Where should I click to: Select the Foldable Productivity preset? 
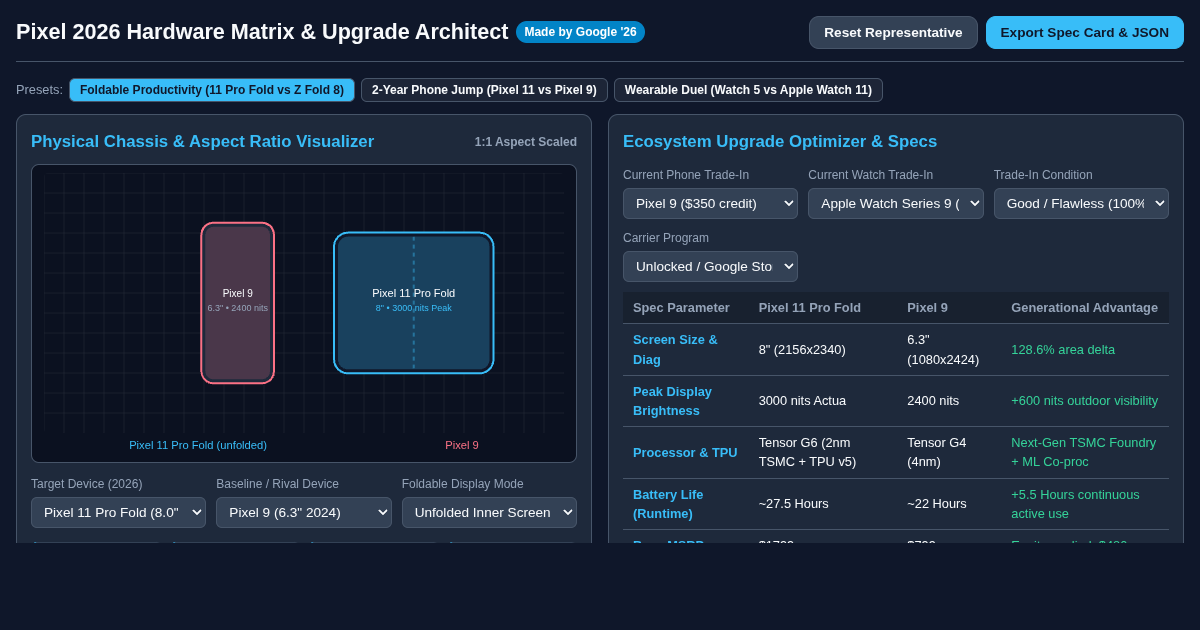[212, 90]
